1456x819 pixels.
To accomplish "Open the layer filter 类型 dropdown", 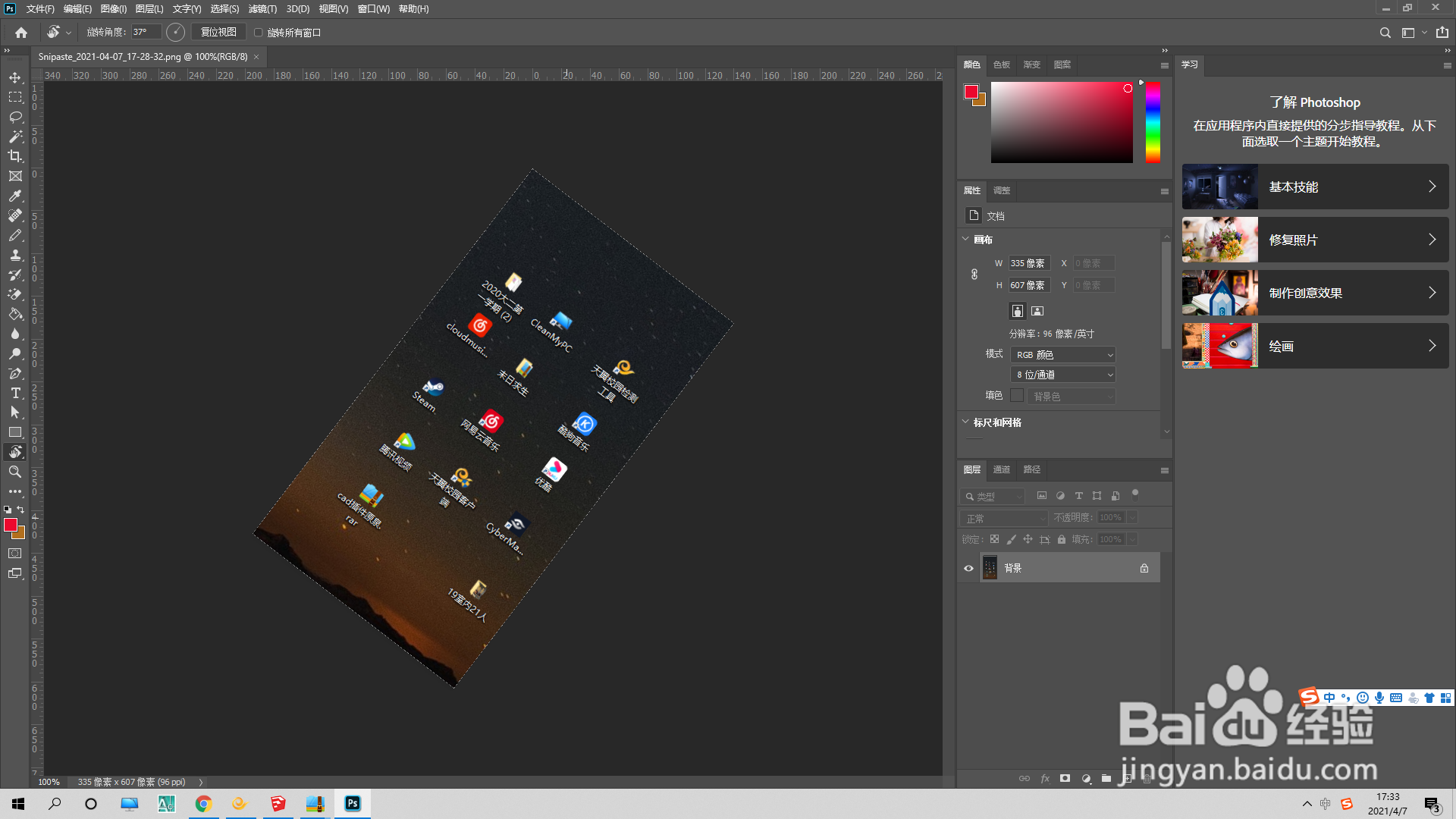I will (992, 497).
